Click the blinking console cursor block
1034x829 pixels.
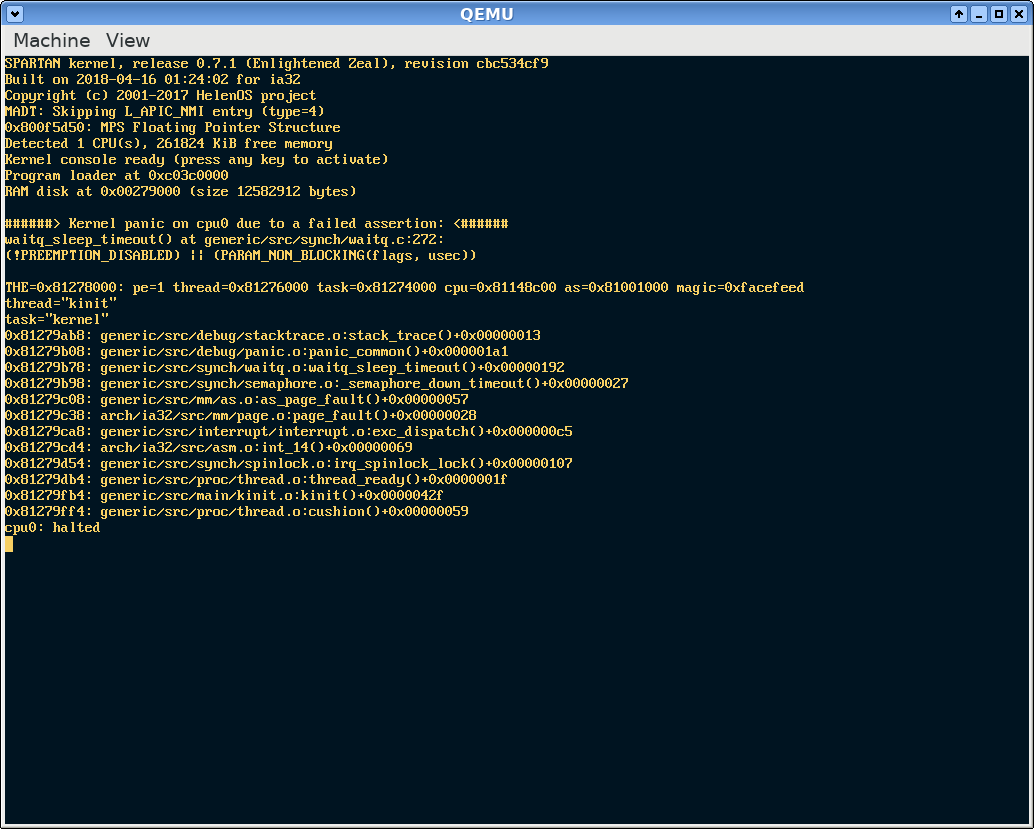tap(9, 543)
